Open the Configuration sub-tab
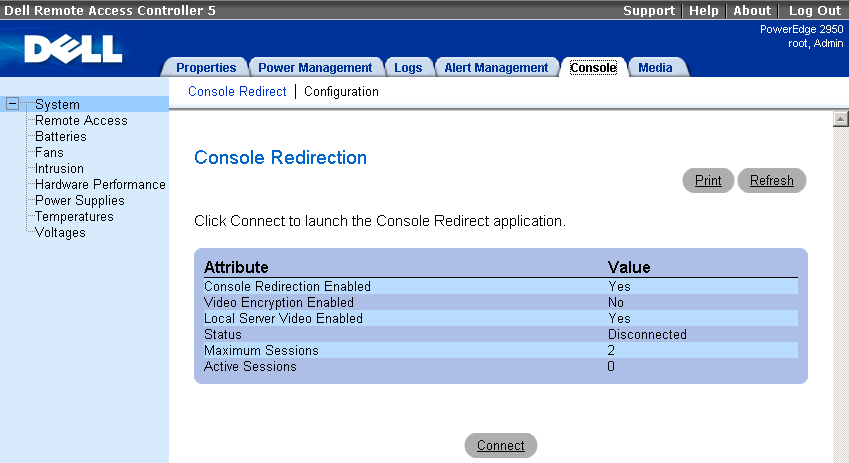 [341, 91]
